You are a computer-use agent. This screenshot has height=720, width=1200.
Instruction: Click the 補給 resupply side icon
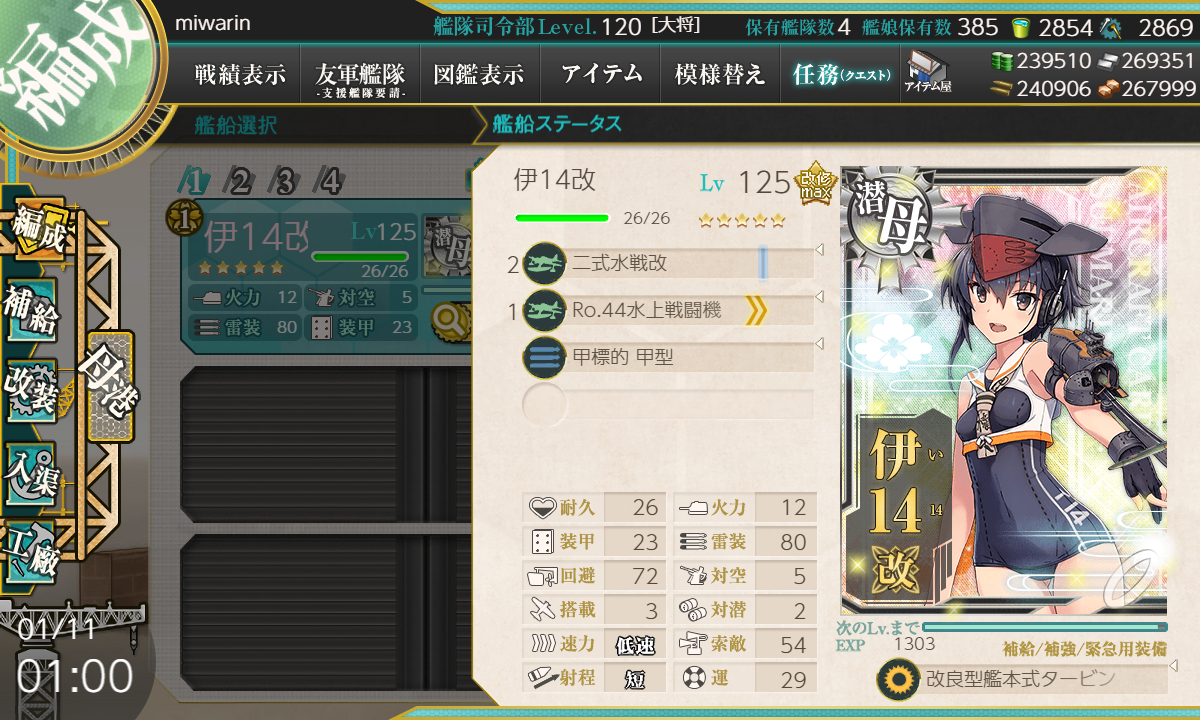[31, 310]
